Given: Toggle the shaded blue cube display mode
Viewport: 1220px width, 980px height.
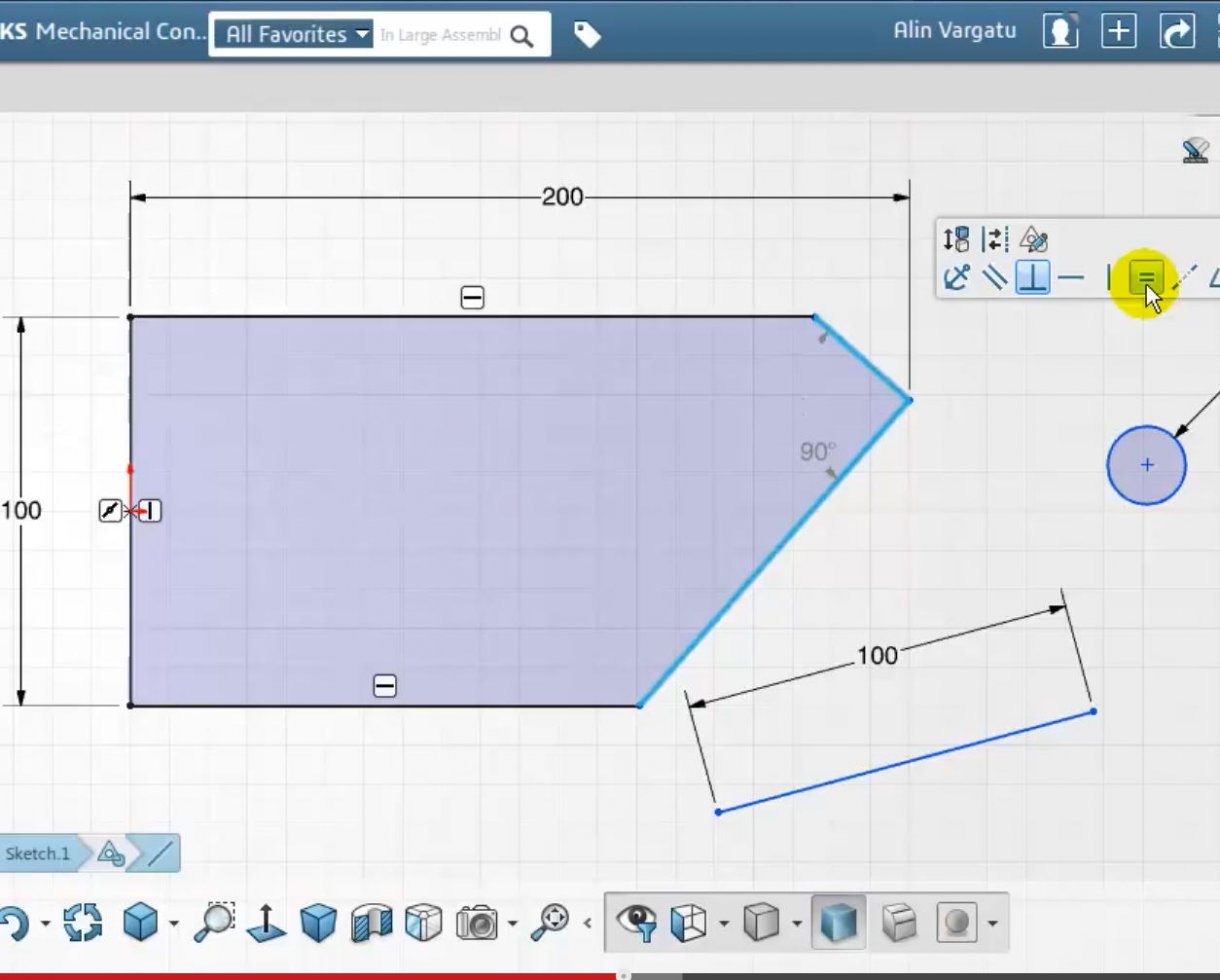Looking at the screenshot, I should pyautogui.click(x=838, y=921).
